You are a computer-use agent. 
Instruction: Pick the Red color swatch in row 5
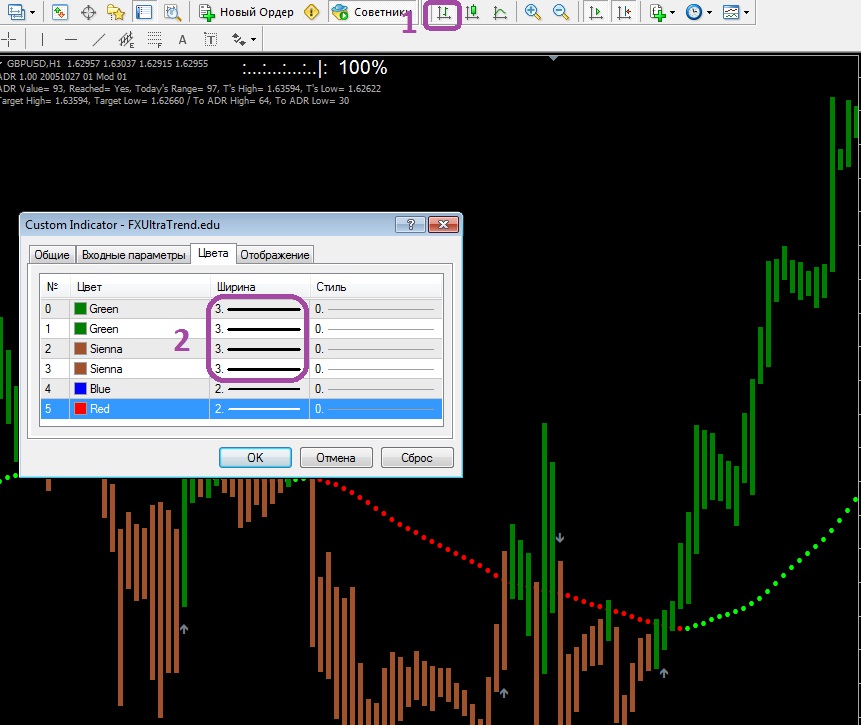point(81,409)
